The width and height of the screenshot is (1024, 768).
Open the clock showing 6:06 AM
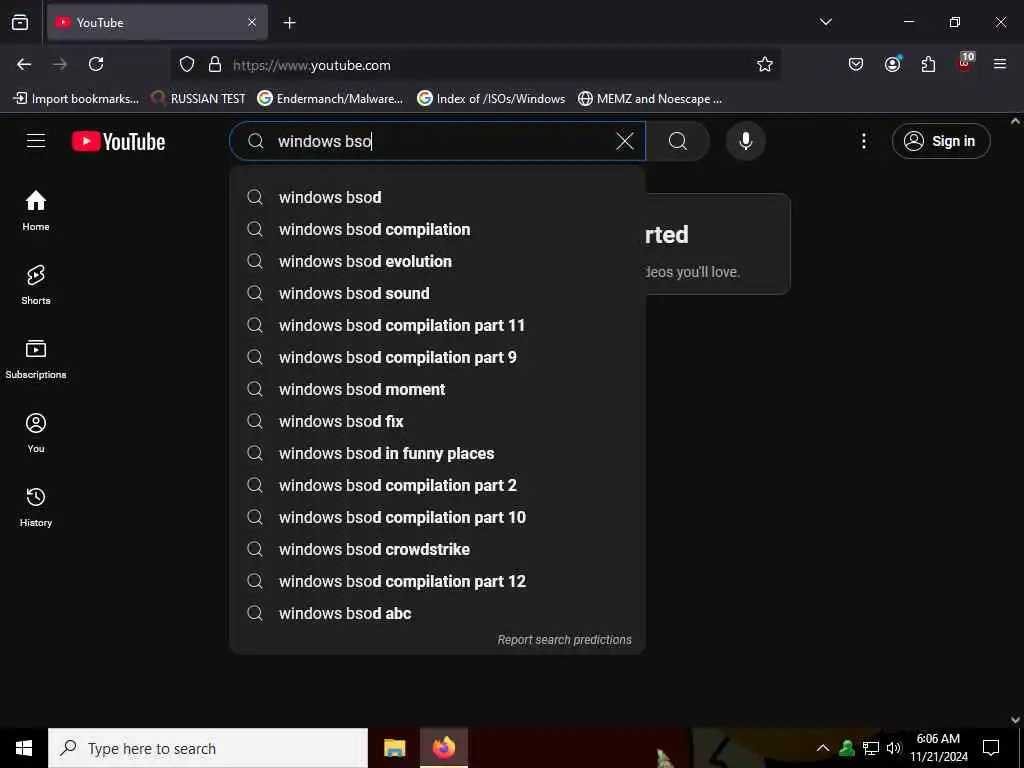[x=938, y=748]
